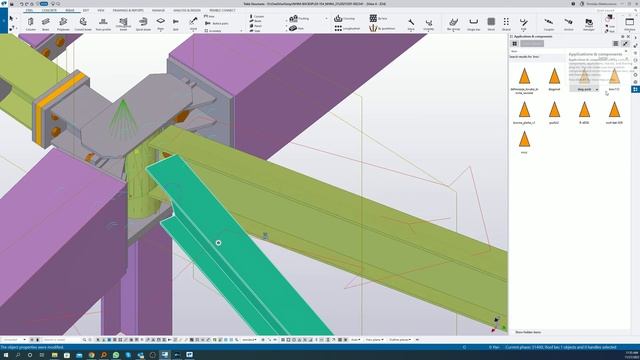
Task: Select the Curved beam tool
Action: click(83, 24)
